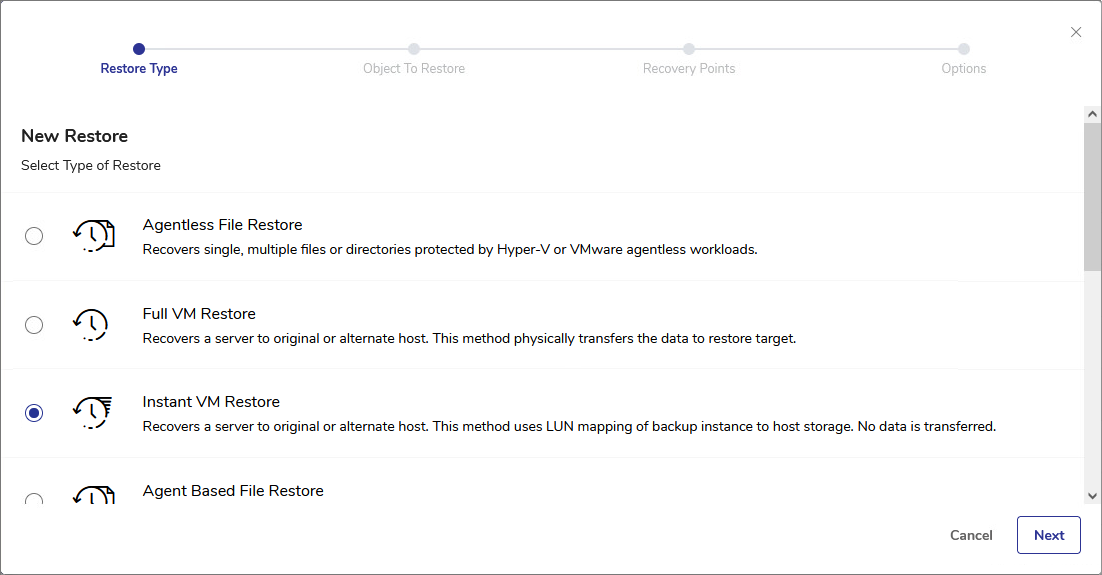Click the scrollbar up arrow
This screenshot has width=1102, height=575.
tap(1092, 114)
